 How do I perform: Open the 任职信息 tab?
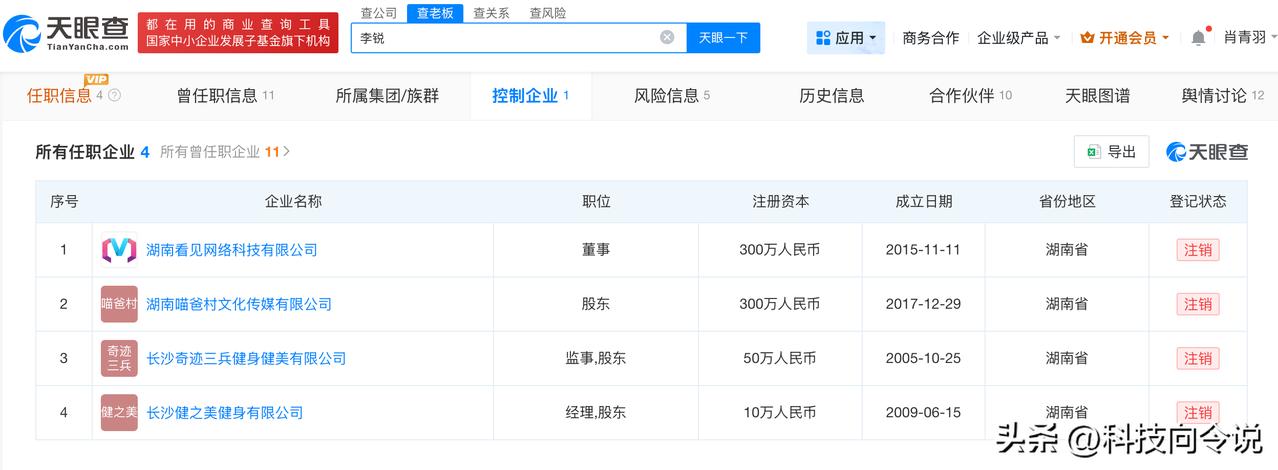pos(59,96)
